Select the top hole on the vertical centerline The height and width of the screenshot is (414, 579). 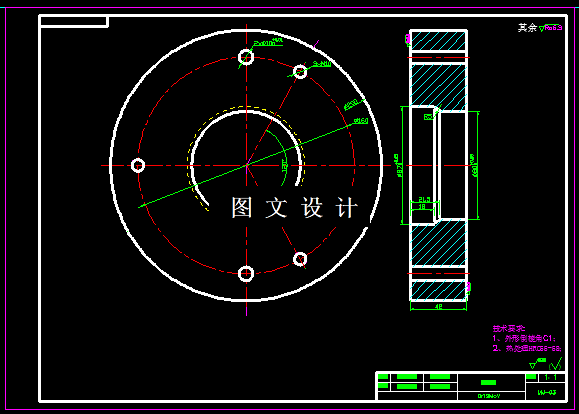pos(246,57)
